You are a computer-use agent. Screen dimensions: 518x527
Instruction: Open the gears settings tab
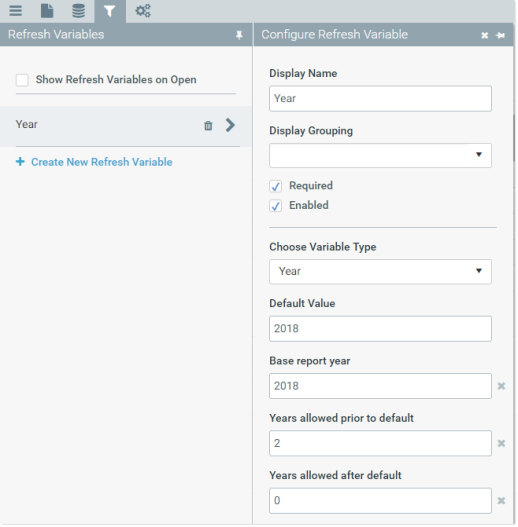(x=143, y=11)
